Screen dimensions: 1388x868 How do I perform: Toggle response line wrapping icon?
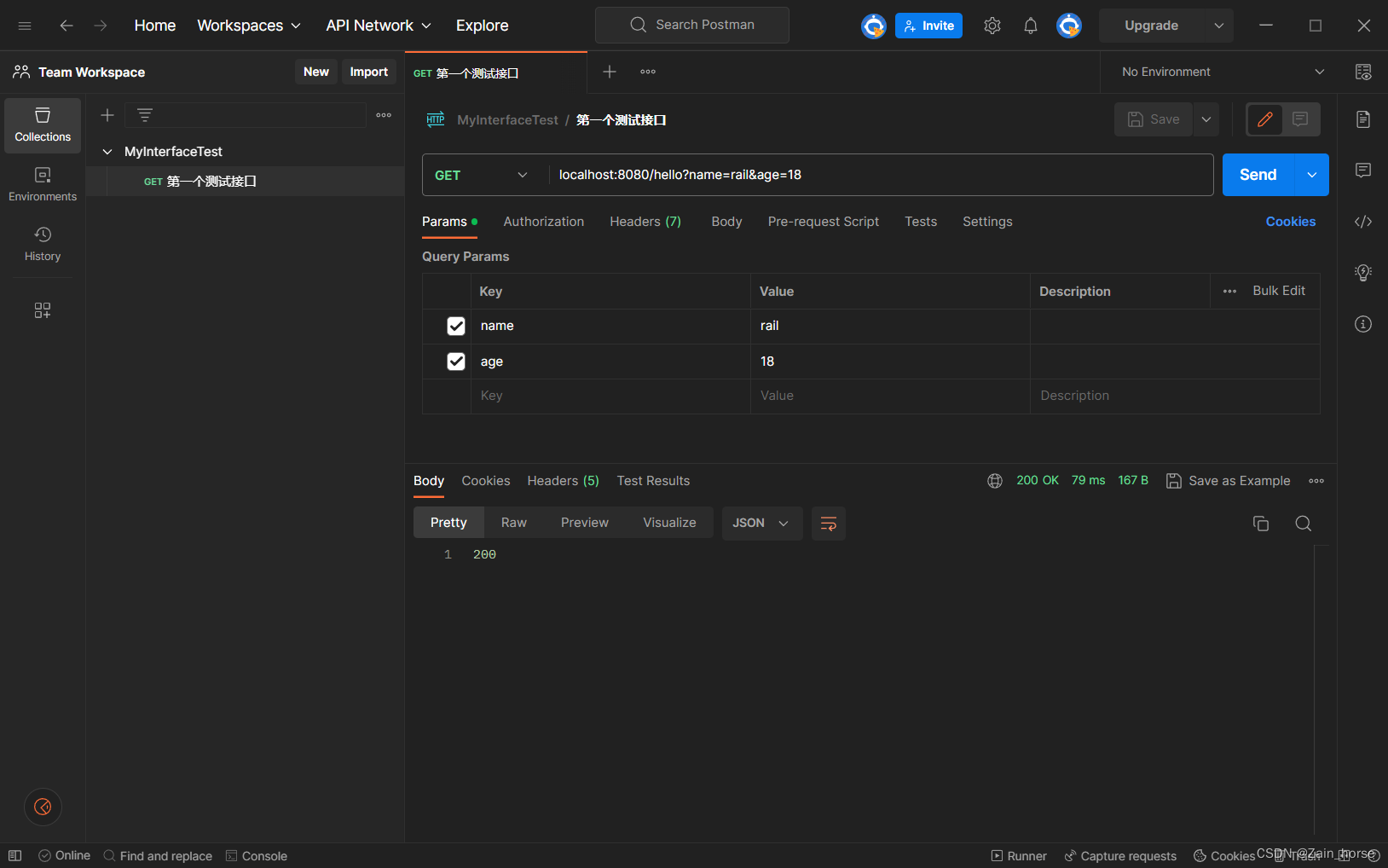point(829,524)
